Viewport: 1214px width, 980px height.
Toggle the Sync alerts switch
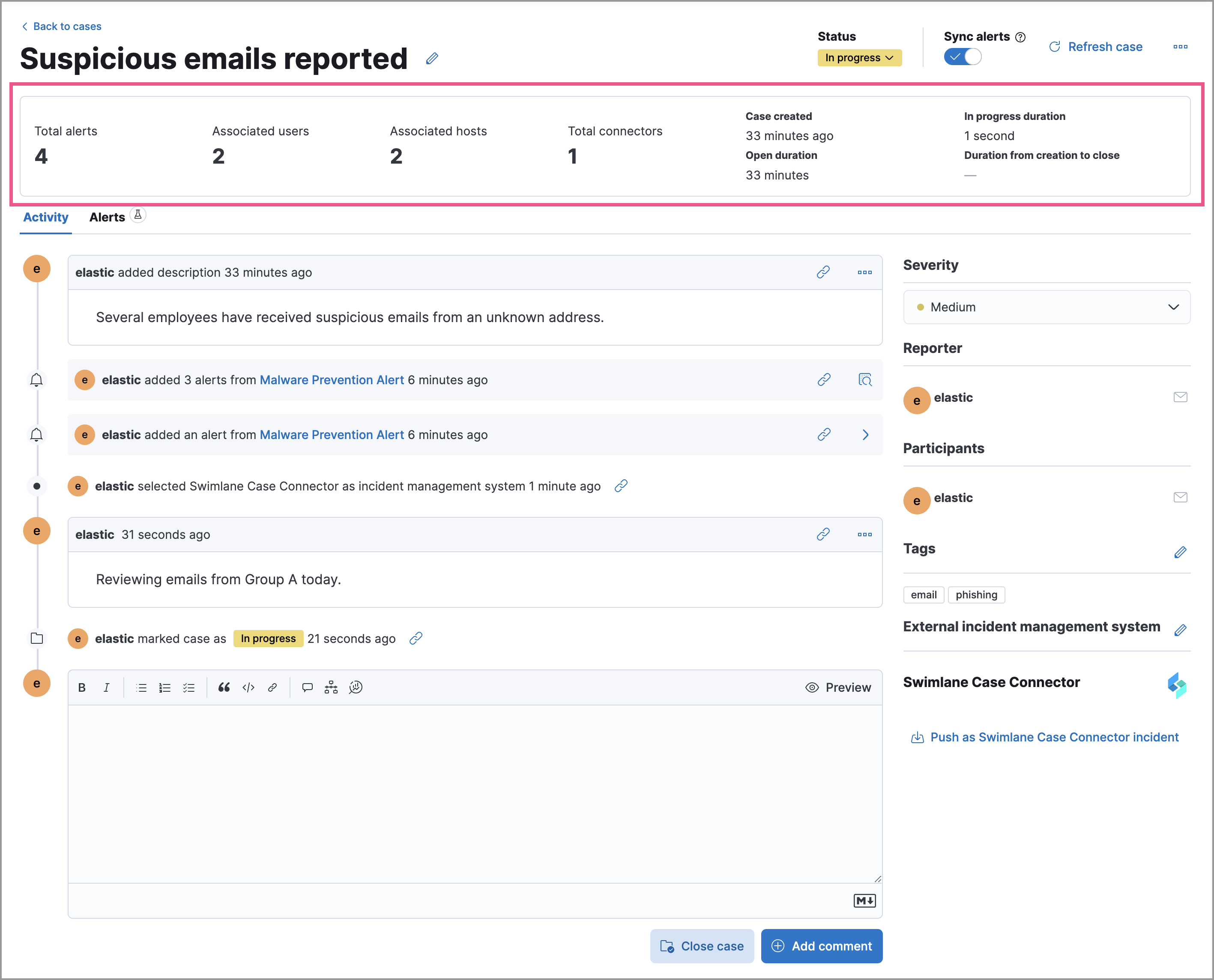click(x=963, y=57)
